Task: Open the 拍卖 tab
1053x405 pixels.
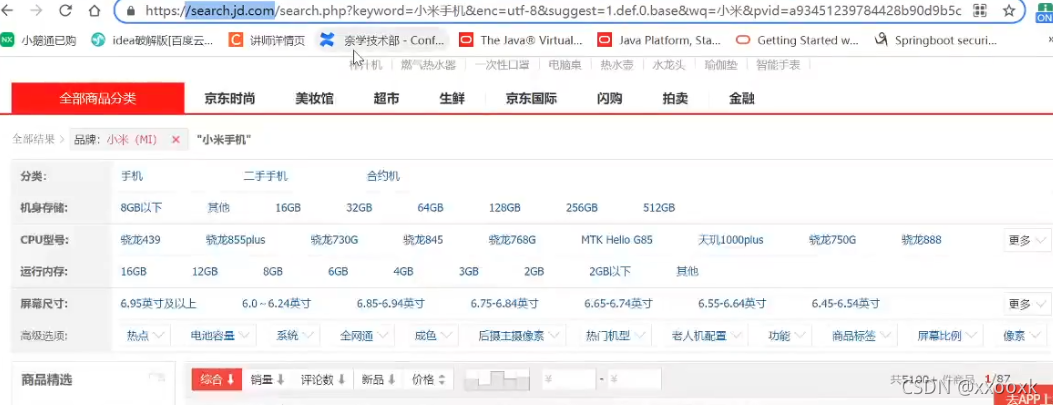Action: pos(675,99)
